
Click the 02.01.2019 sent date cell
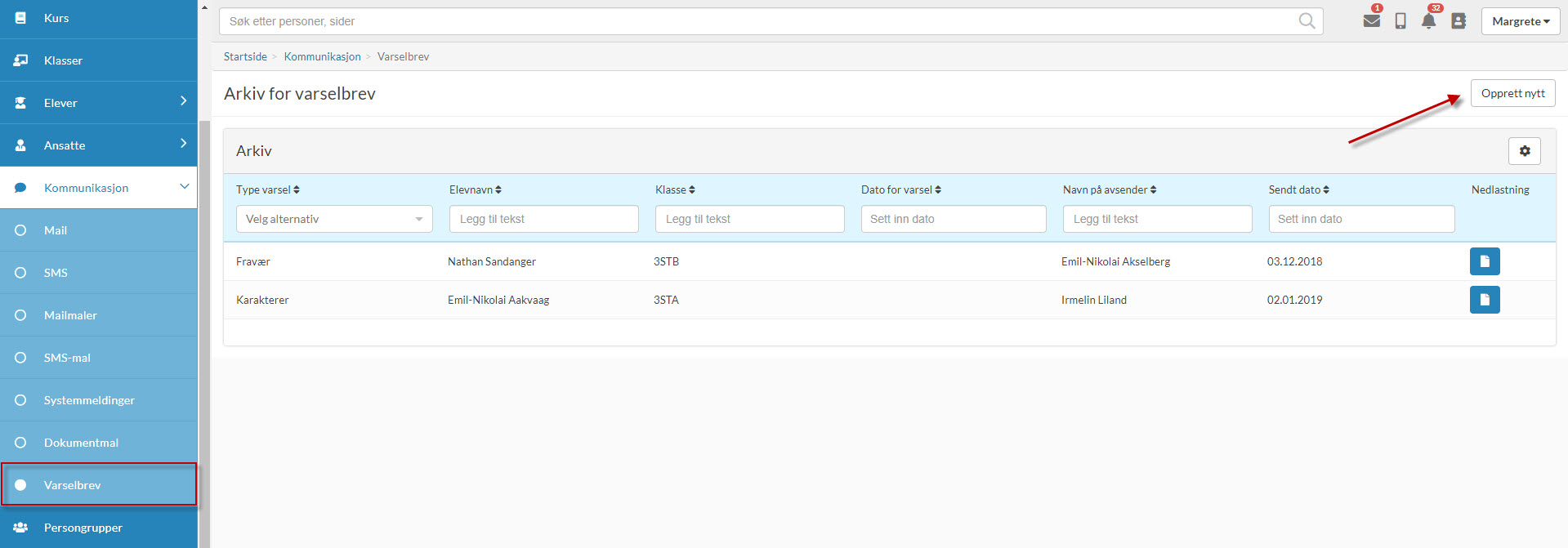1295,300
